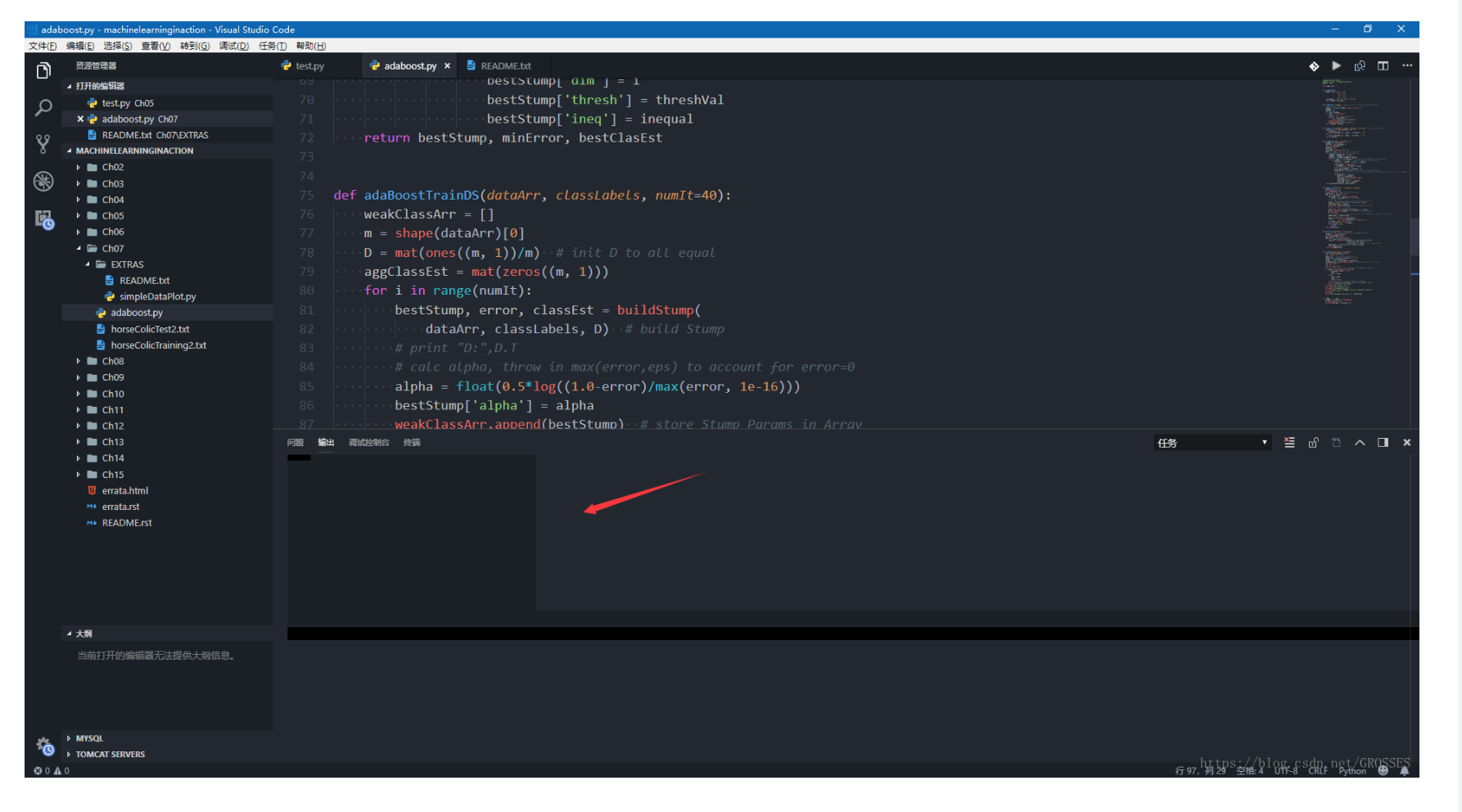Run the adaboost.py file with the Run button

pyautogui.click(x=1336, y=65)
